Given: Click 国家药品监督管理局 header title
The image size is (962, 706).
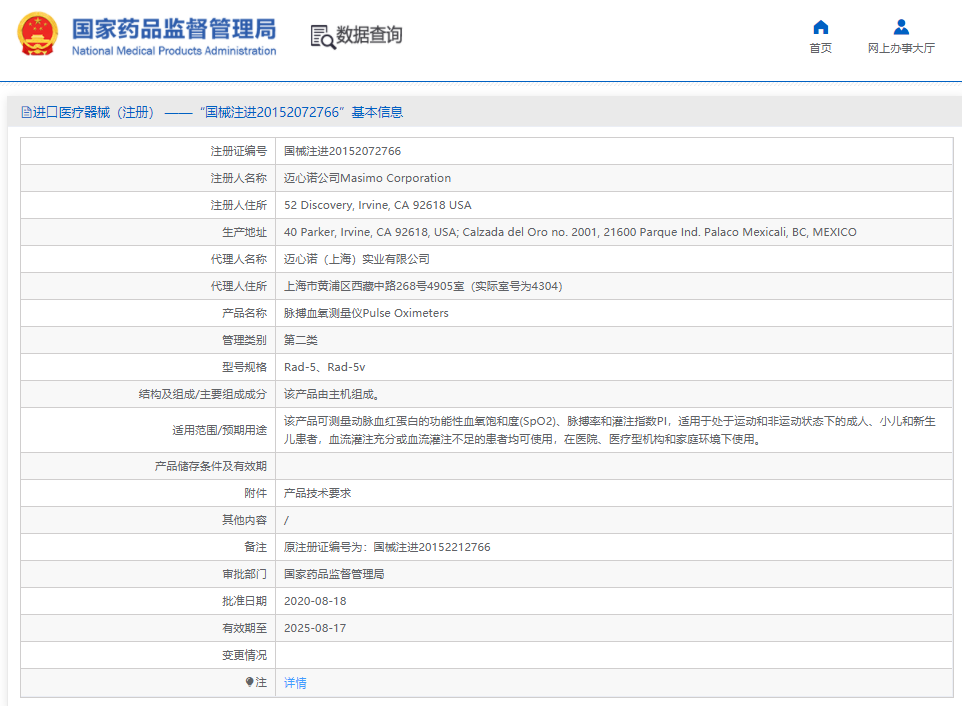Looking at the screenshot, I should 174,29.
